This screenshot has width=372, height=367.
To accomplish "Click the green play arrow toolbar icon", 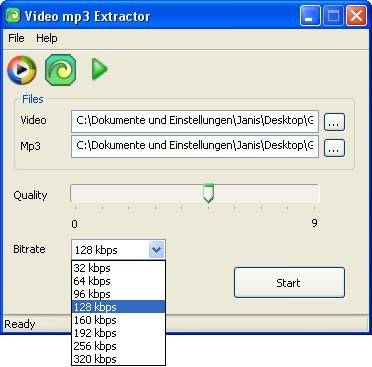I will coord(100,69).
